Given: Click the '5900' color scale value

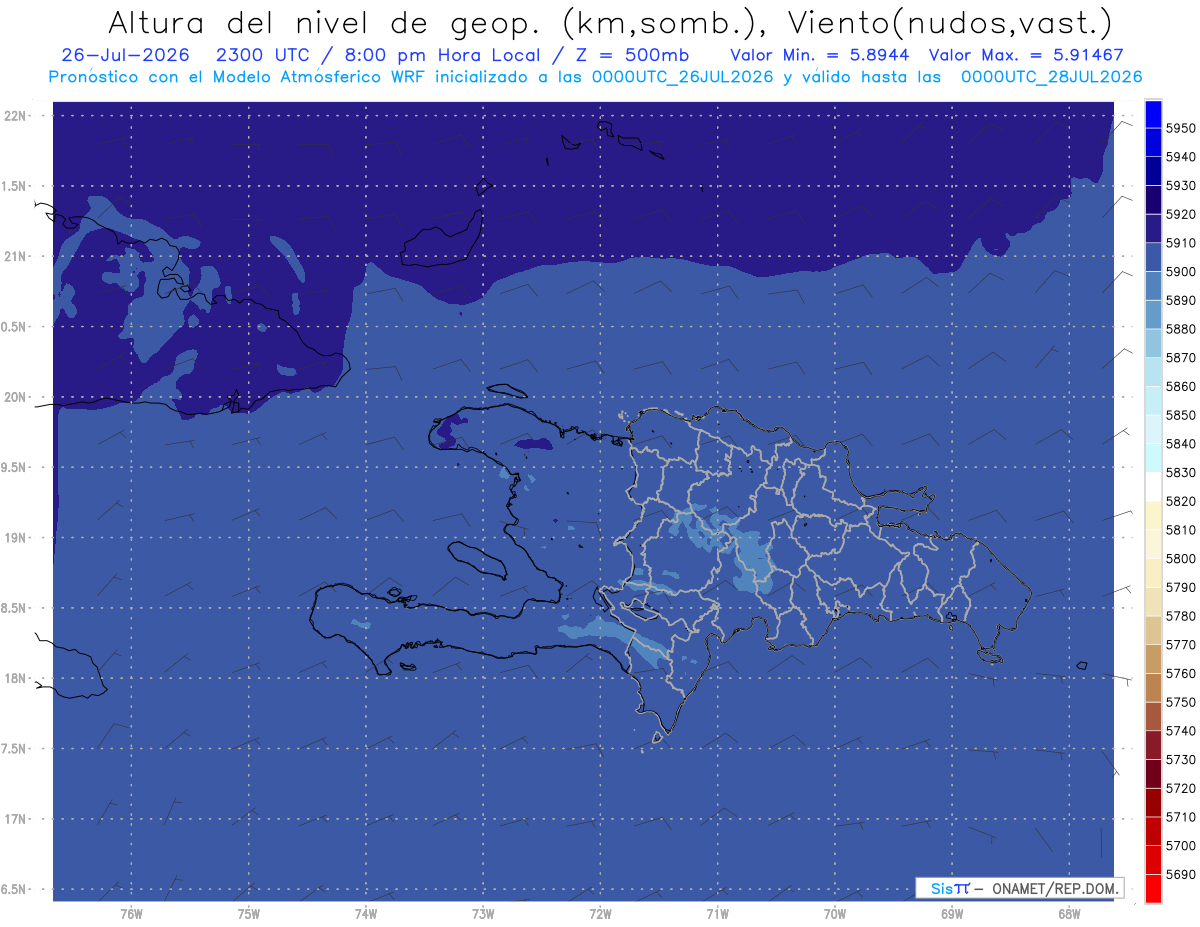Looking at the screenshot, I should (x=1181, y=272).
